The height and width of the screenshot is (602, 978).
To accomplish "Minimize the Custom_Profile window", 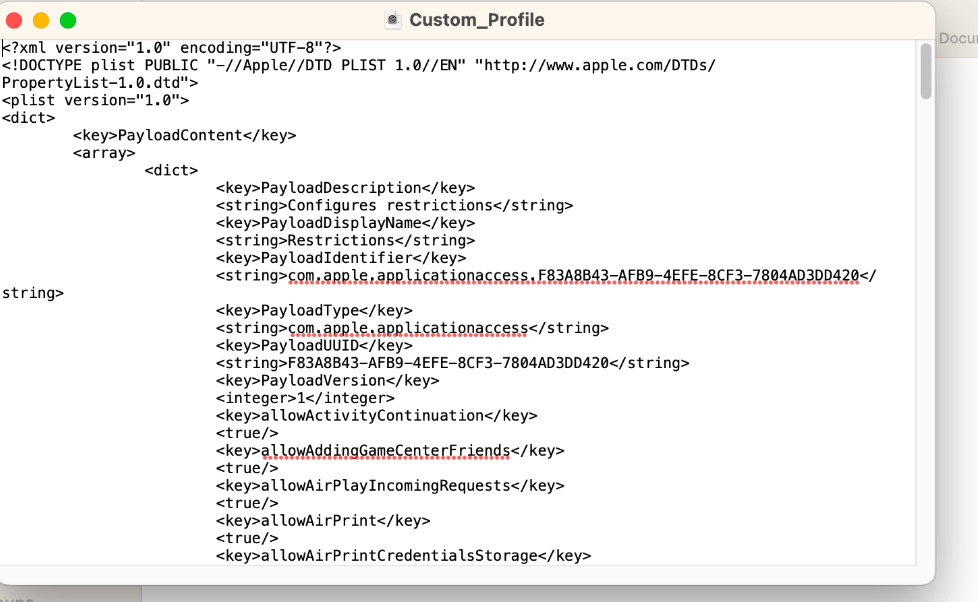I will coord(41,20).
